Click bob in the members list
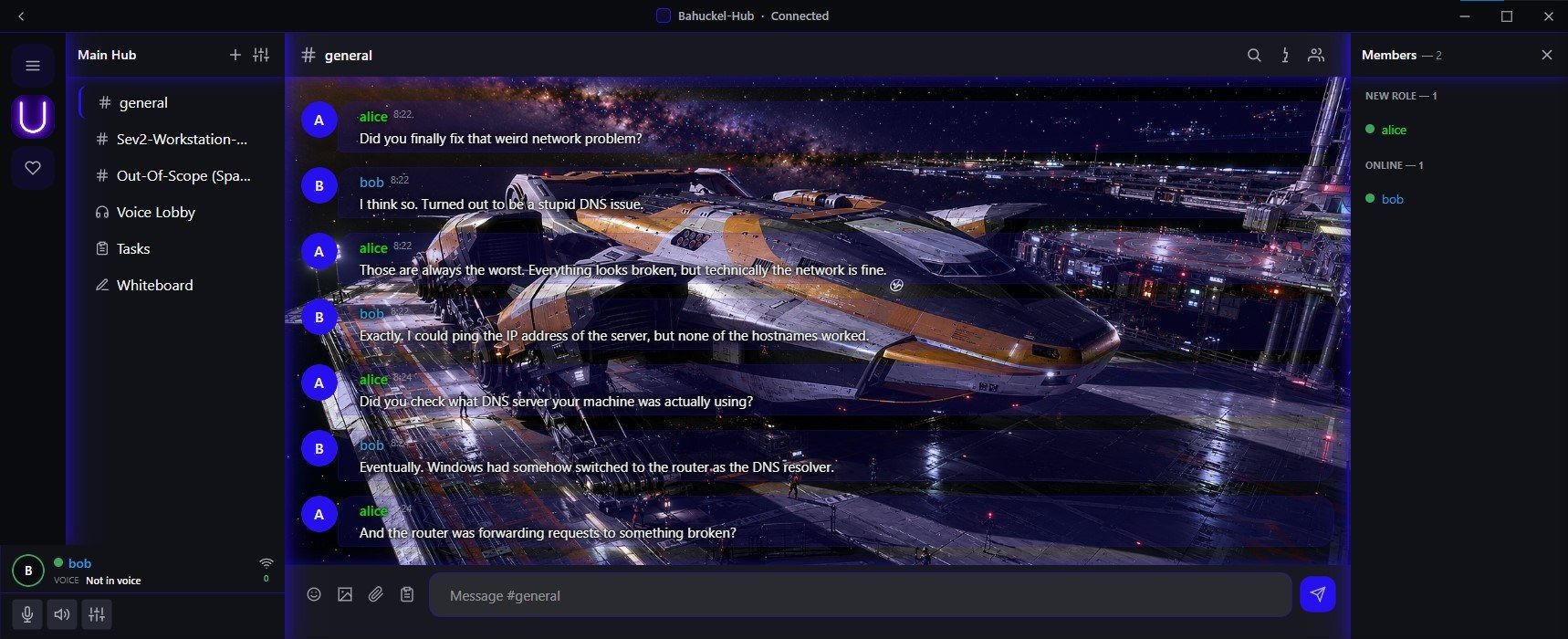Screen dimensions: 1568x639 pyautogui.click(x=1392, y=199)
